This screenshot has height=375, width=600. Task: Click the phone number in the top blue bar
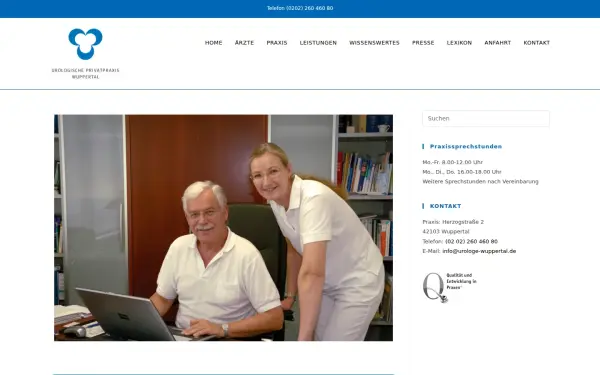(300, 8)
